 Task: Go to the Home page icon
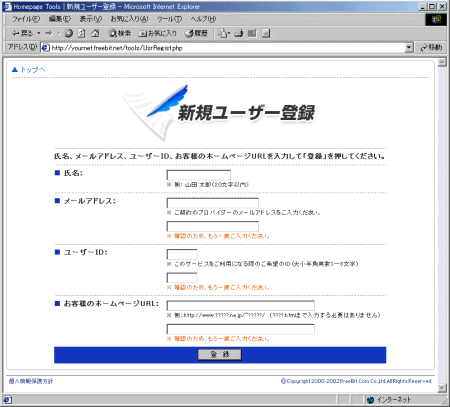click(x=95, y=33)
